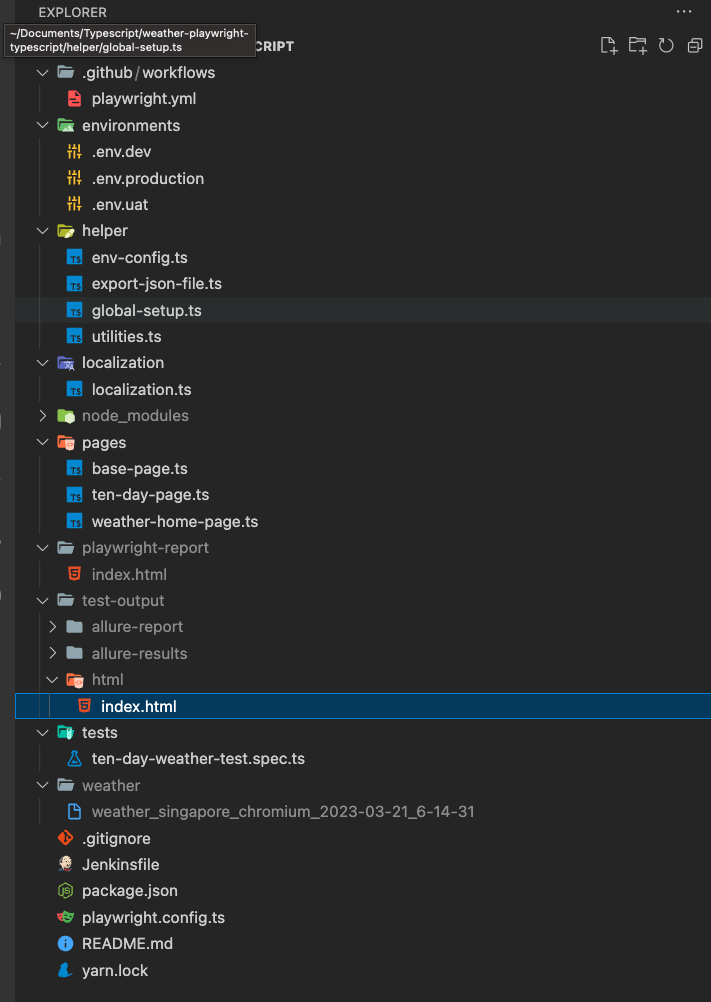Click the node_modules folder name
This screenshot has width=711, height=1002.
point(135,416)
